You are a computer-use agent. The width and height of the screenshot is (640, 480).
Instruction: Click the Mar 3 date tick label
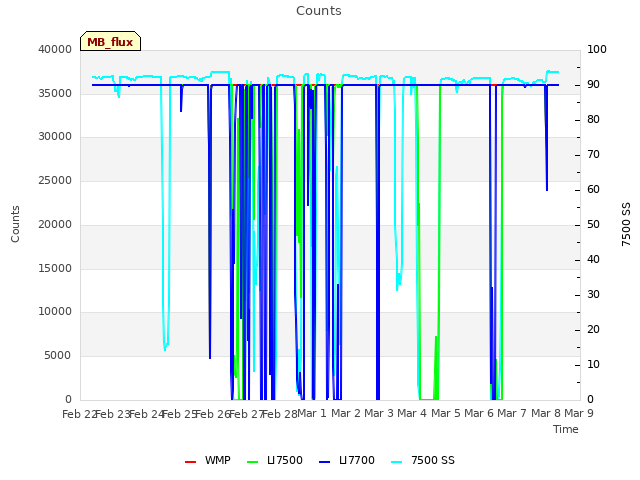point(379,414)
